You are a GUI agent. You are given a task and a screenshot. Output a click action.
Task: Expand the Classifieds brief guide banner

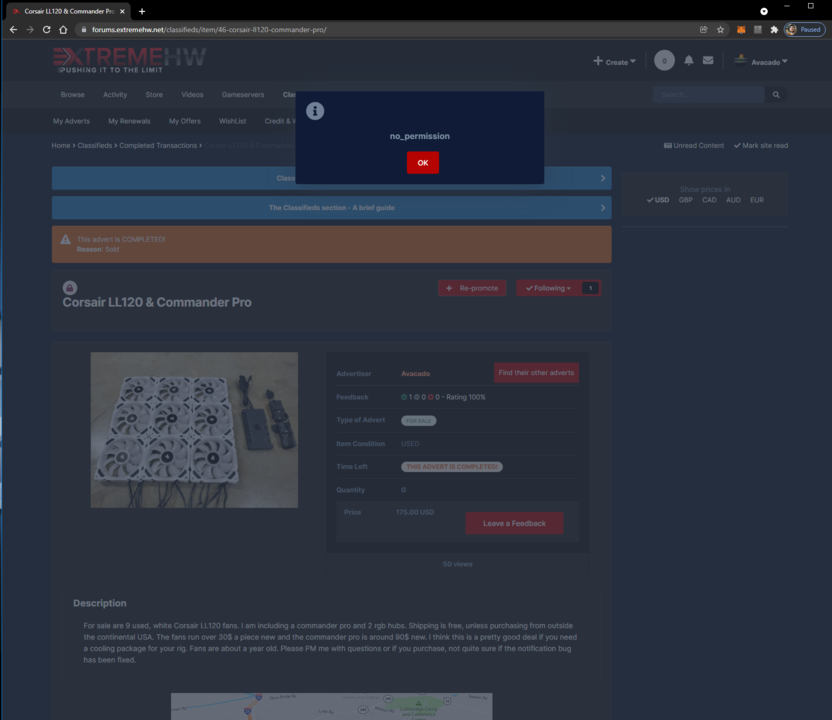[331, 208]
